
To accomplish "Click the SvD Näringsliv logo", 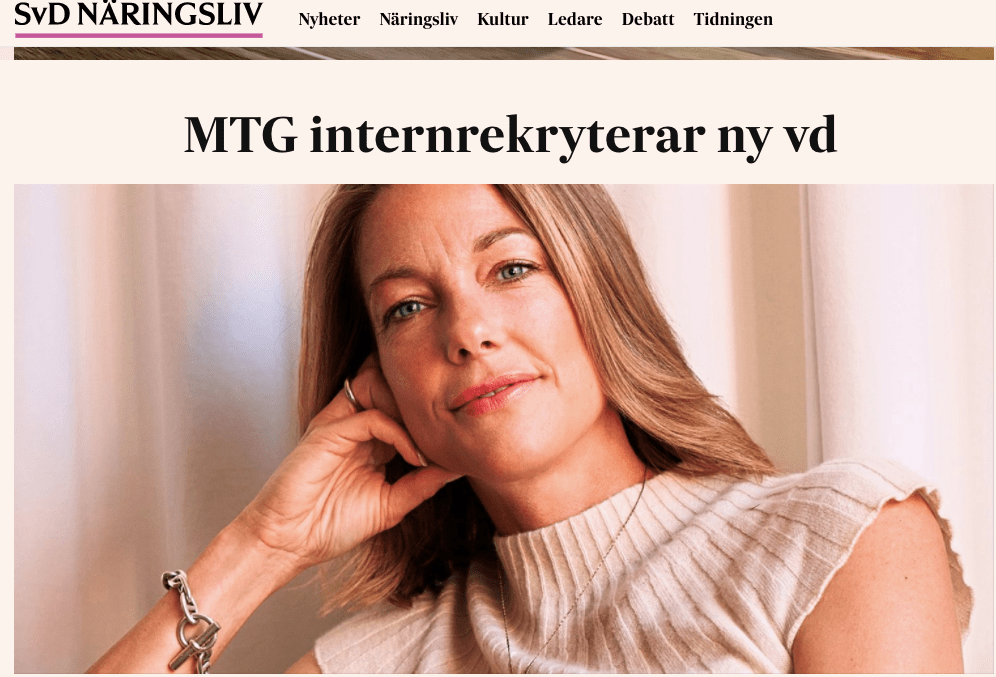I will tap(138, 17).
